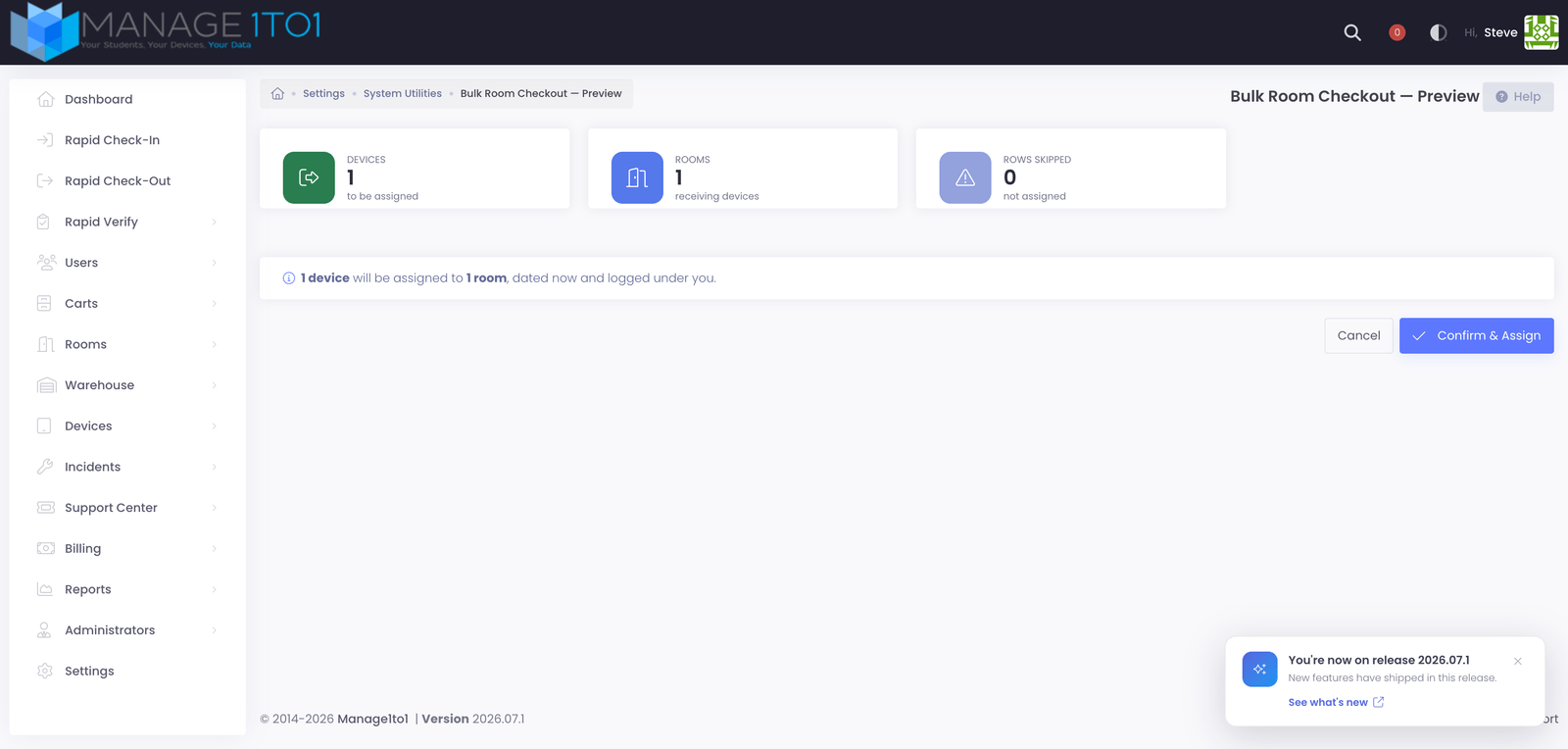The height and width of the screenshot is (749, 1568).
Task: Open Users sidebar menu item
Action: coord(127,263)
